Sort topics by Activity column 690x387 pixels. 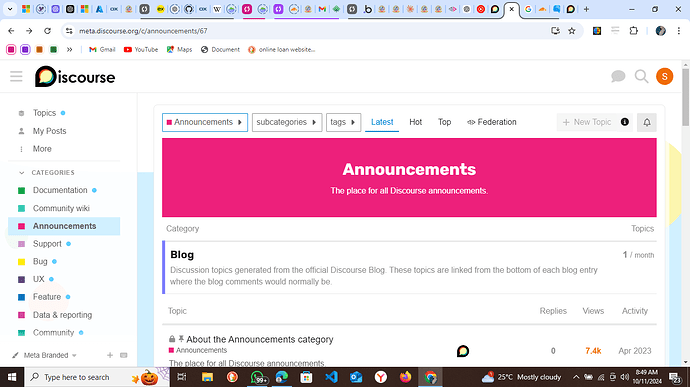tap(635, 311)
